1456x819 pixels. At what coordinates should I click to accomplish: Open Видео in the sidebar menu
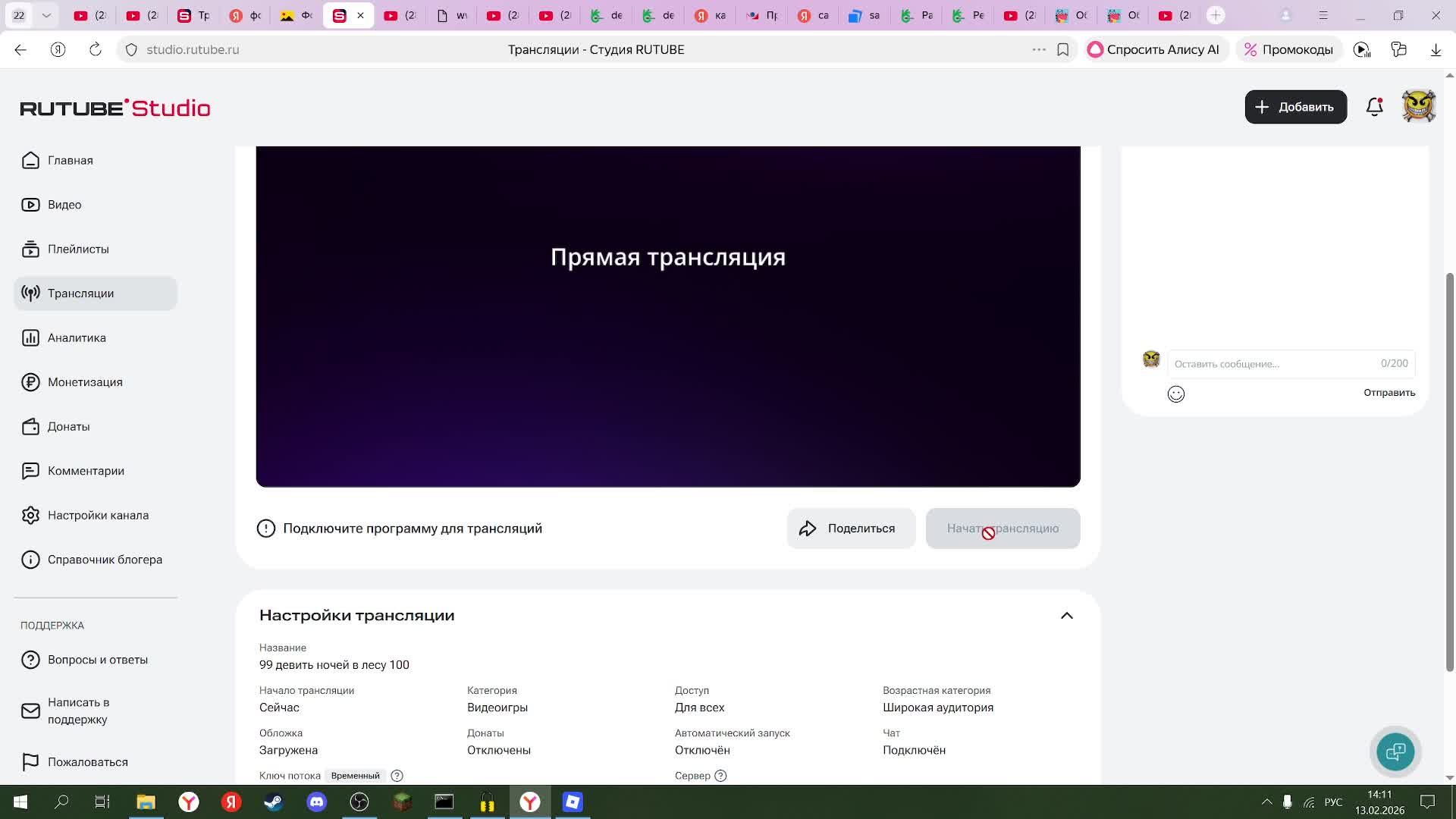64,205
